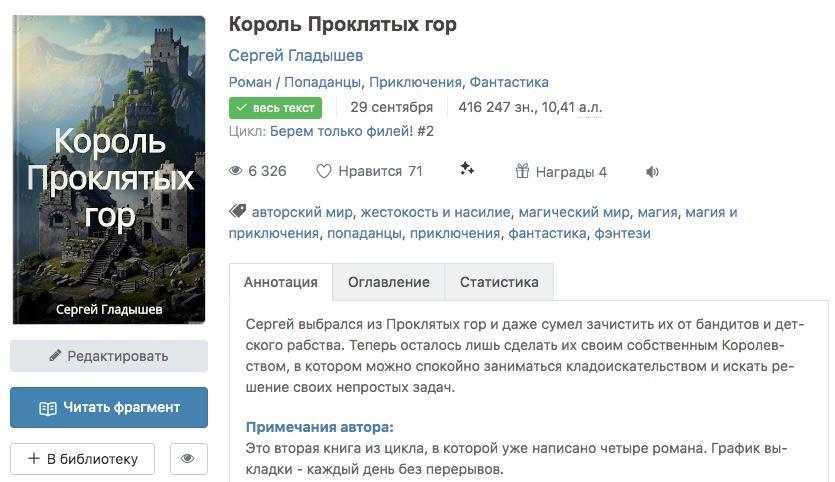Select the Аннотация tab
The width and height of the screenshot is (835, 482).
tap(281, 282)
